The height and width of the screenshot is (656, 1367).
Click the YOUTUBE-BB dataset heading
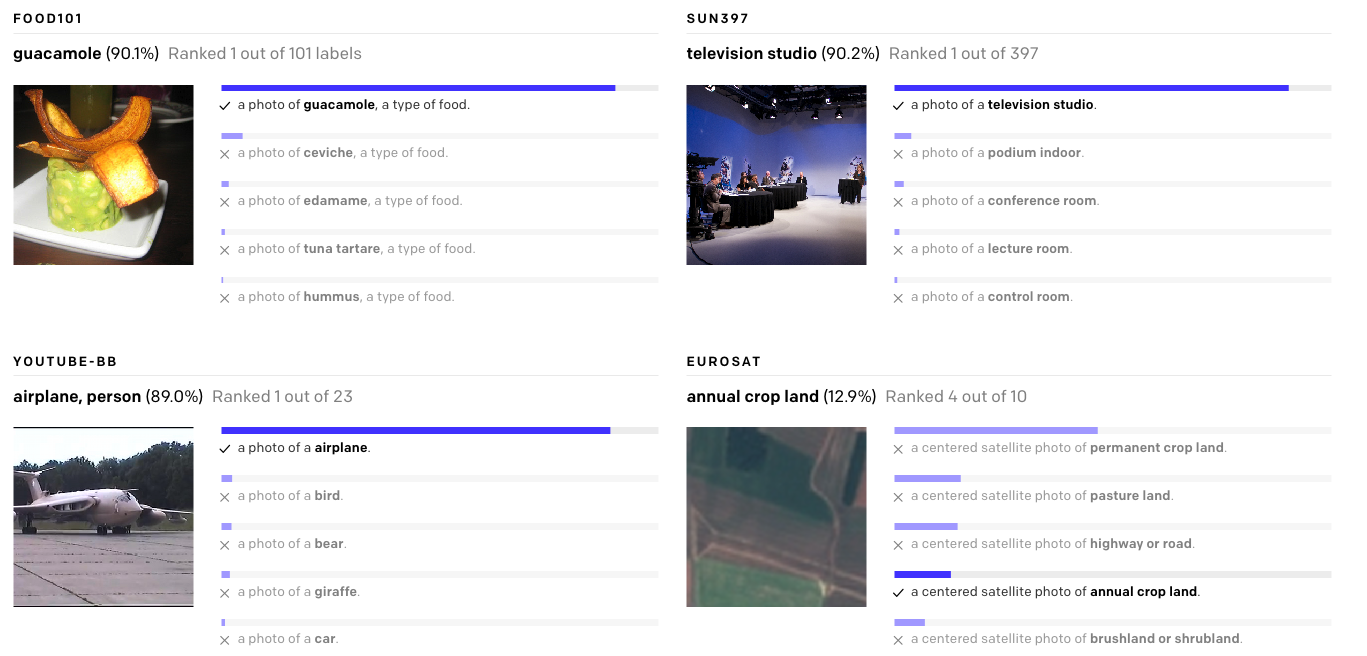(65, 361)
